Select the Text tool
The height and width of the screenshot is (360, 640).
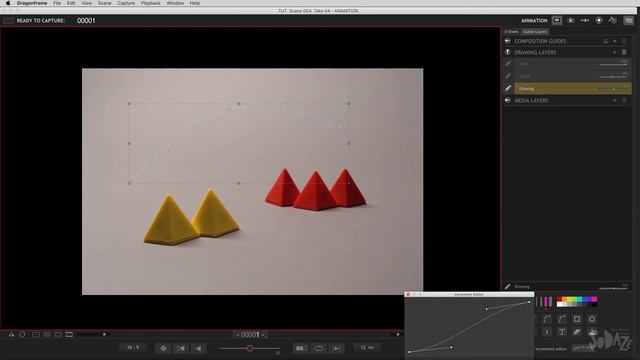pos(562,332)
